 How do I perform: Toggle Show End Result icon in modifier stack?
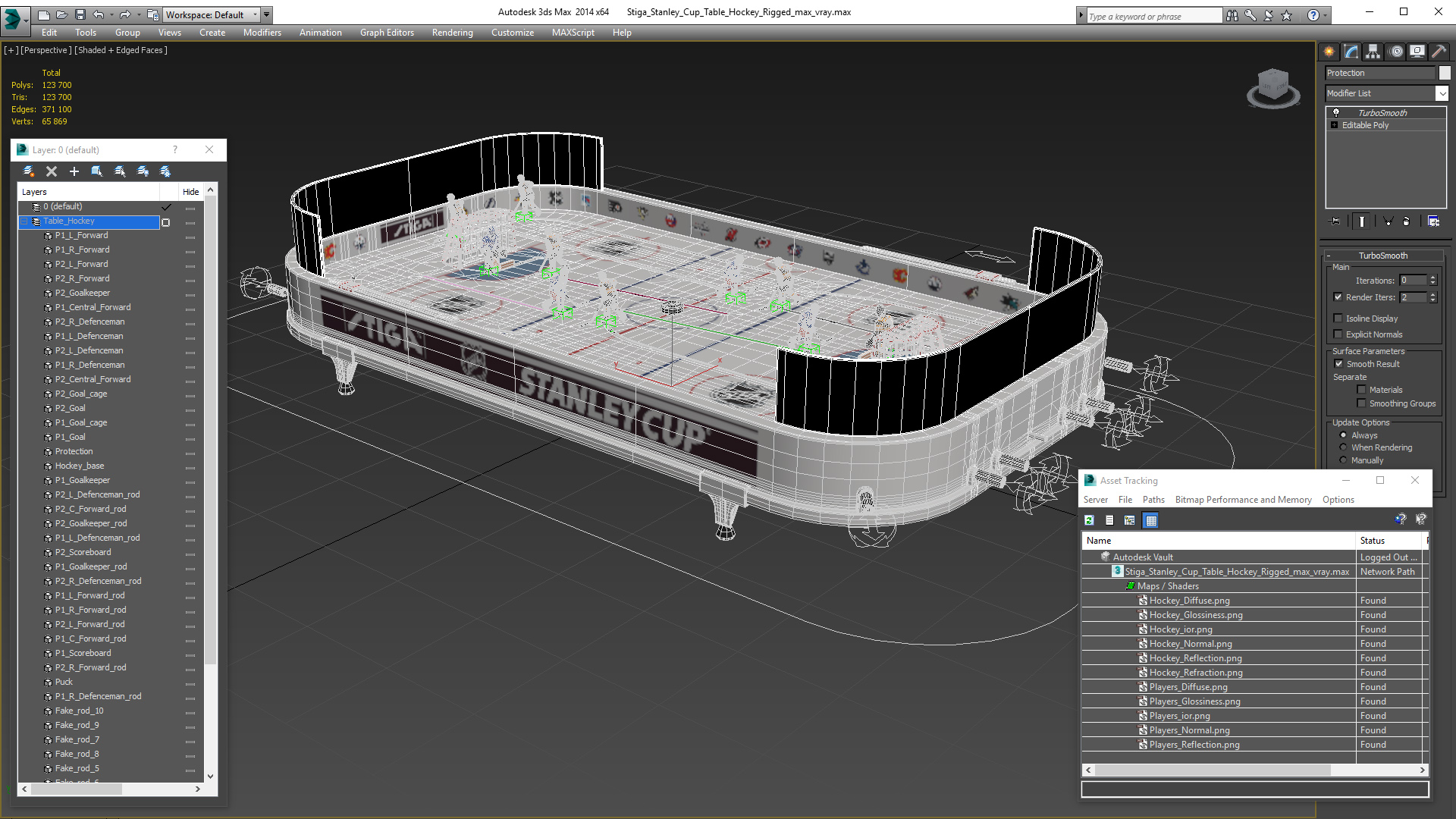(x=1362, y=221)
